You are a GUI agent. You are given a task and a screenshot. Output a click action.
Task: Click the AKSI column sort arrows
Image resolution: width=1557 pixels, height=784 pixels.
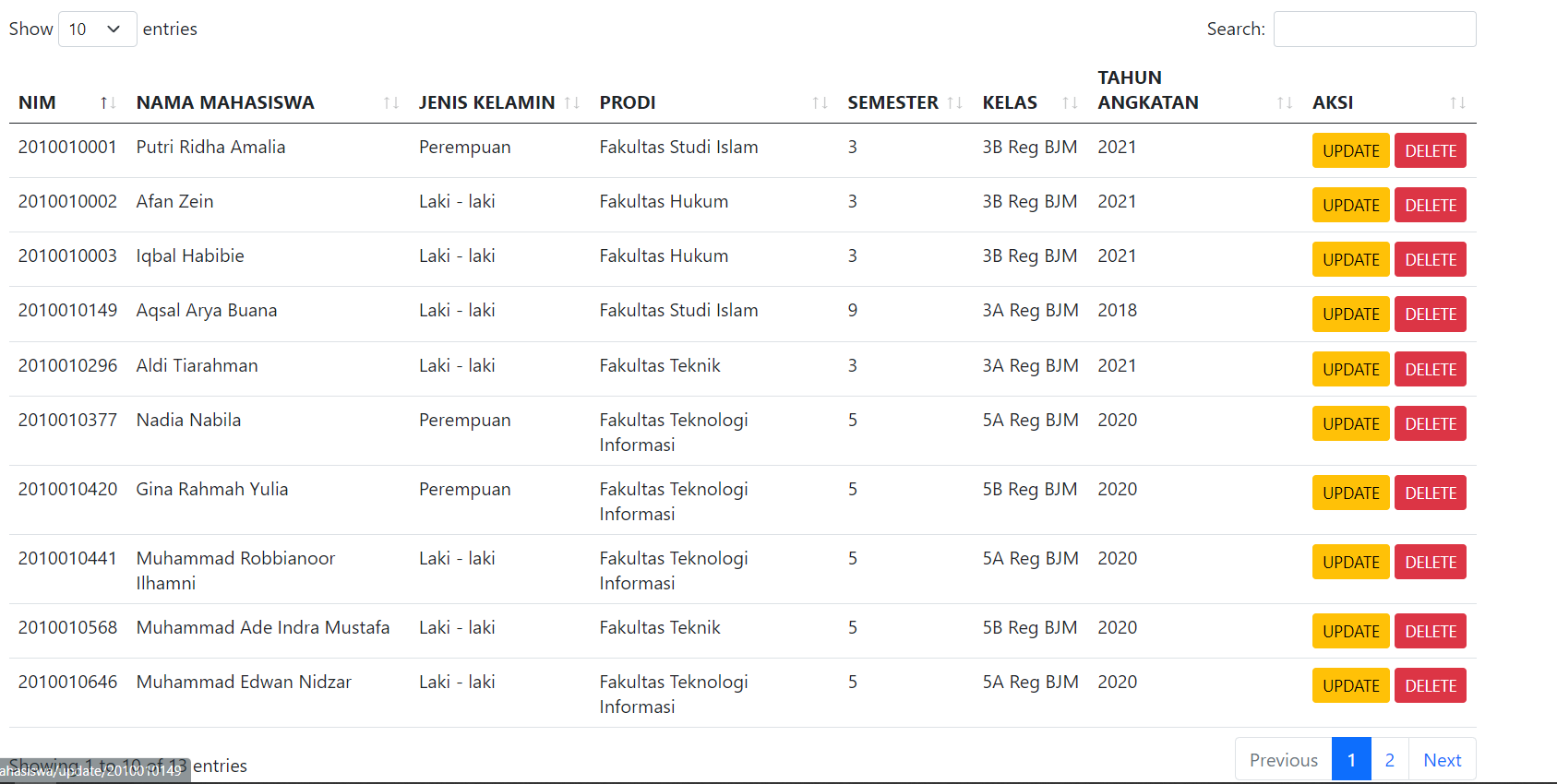point(1456,102)
